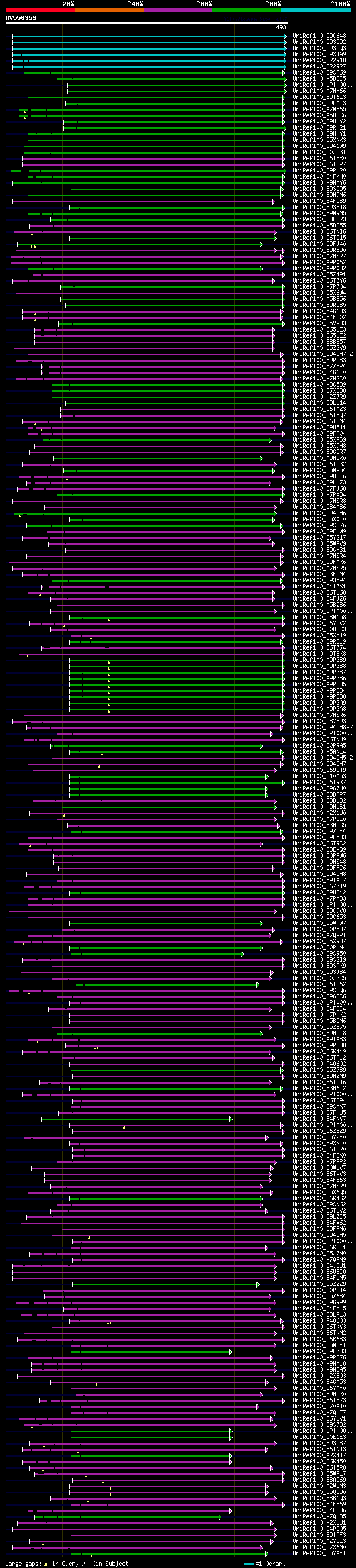Click the purple ~60% identity color segment
The width and height of the screenshot is (356, 1568).
177,10
